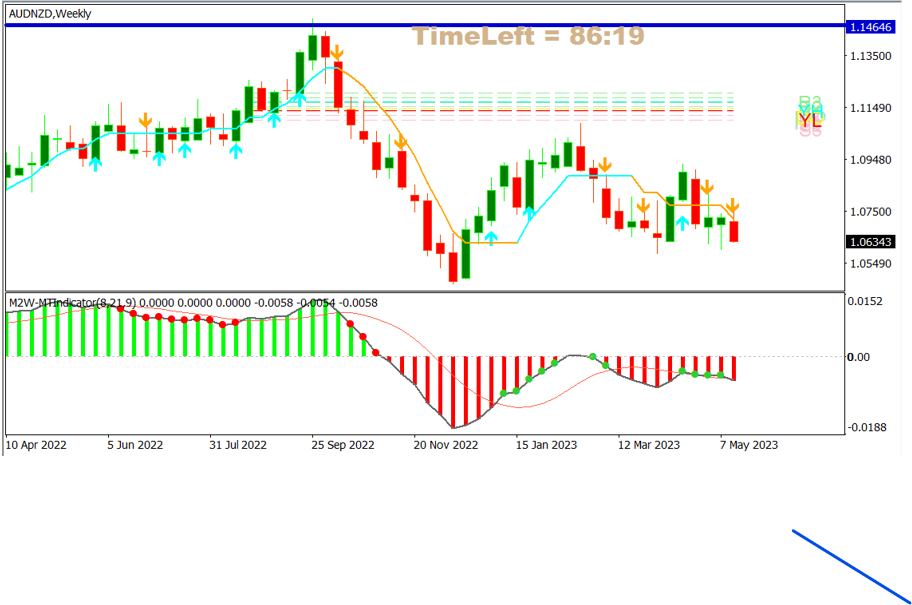Click the cyan up arrow near the June 2022 candles
The image size is (912, 605).
point(158,157)
